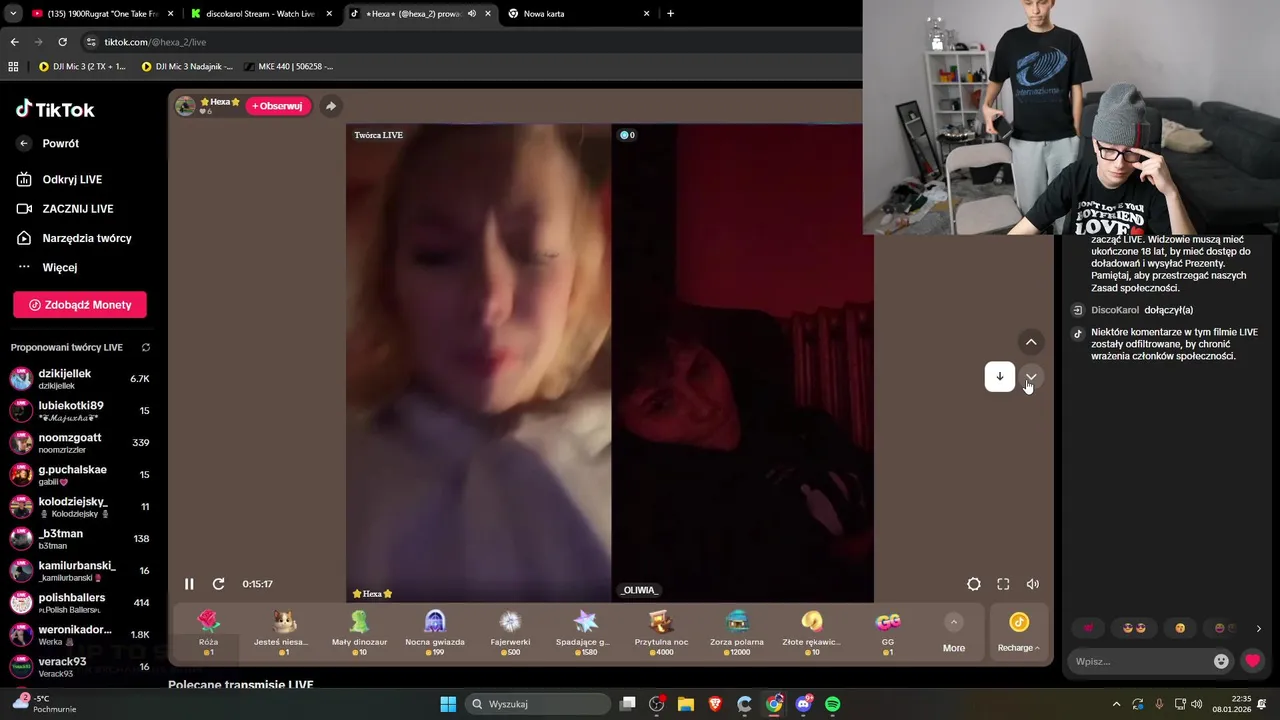Reload the current page

[x=62, y=42]
